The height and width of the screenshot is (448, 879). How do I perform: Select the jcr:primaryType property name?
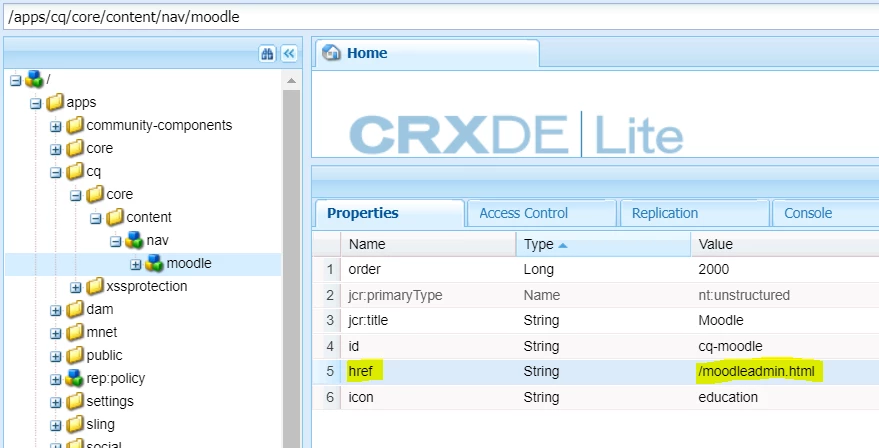tap(395, 295)
